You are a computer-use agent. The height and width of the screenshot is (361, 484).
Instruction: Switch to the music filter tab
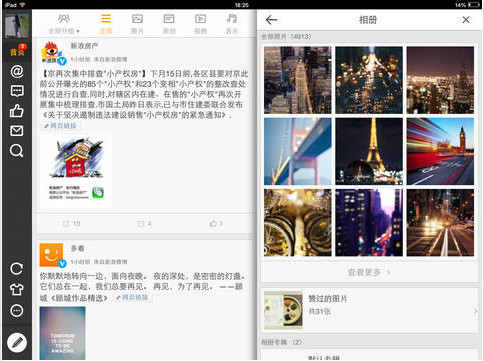[x=232, y=24]
